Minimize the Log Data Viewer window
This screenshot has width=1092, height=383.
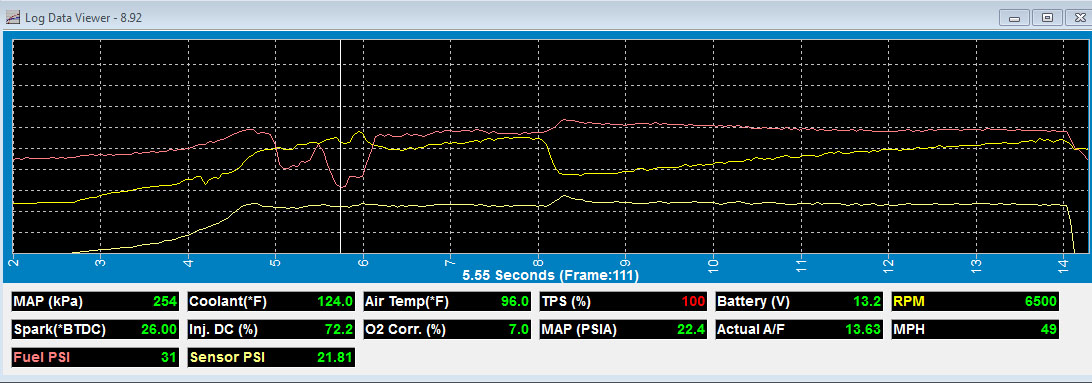tap(1015, 18)
